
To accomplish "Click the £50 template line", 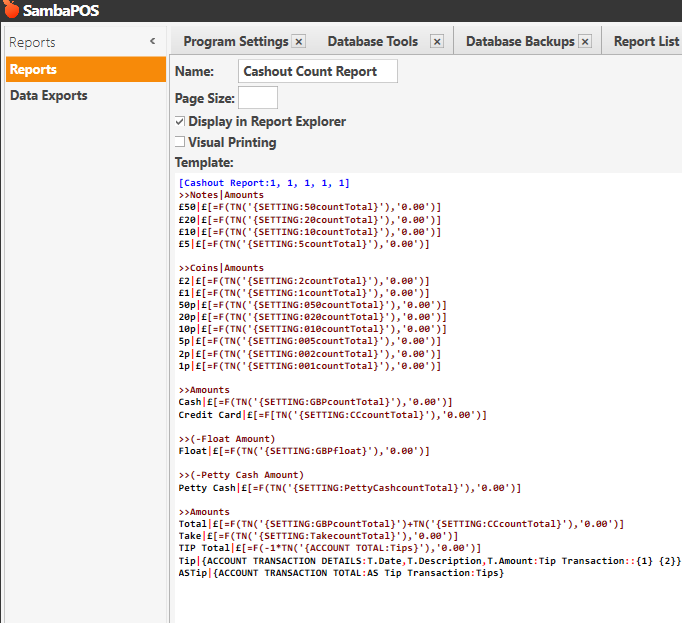I will point(310,207).
